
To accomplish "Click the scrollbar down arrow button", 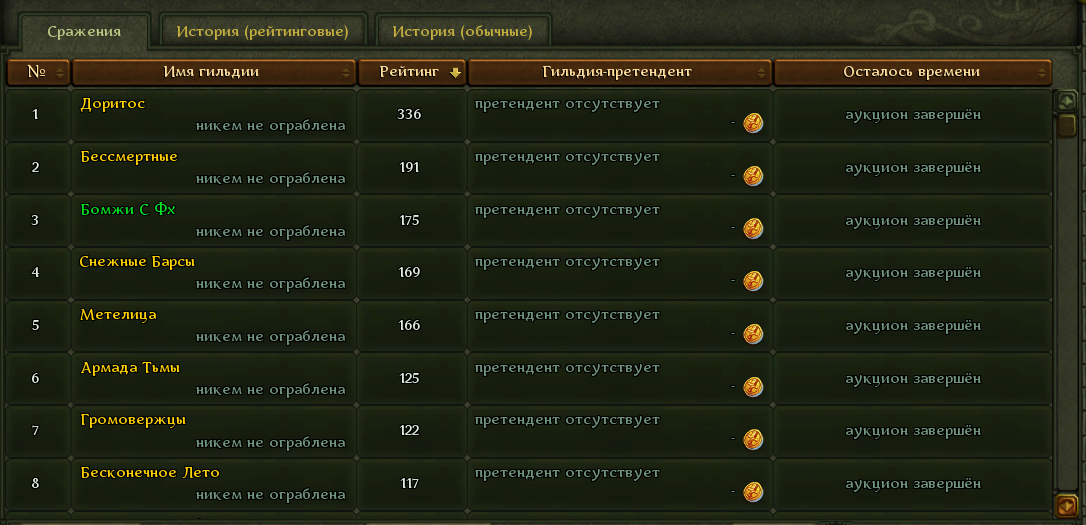I will pyautogui.click(x=1067, y=505).
